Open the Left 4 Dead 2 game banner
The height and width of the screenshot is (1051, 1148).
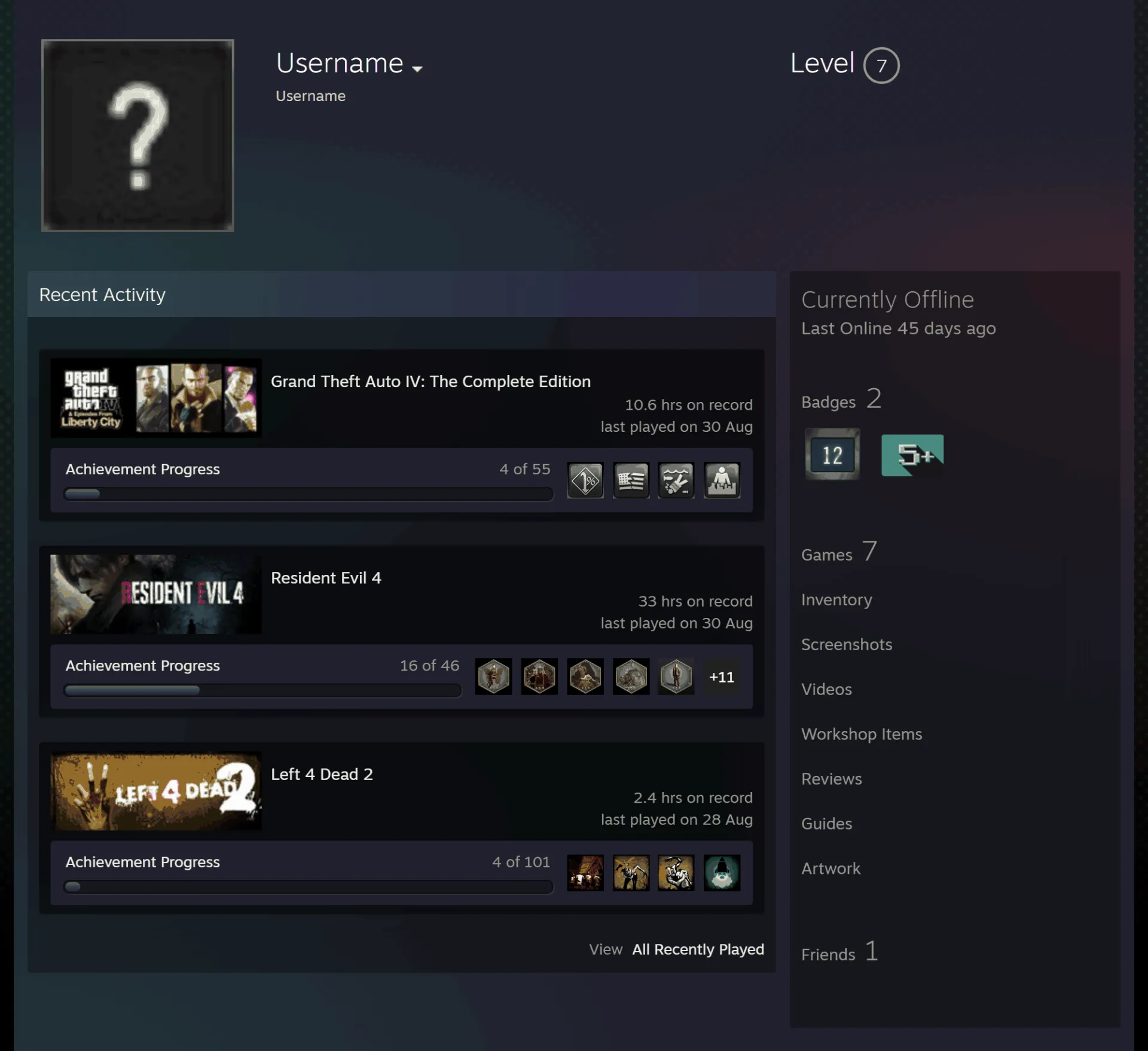pyautogui.click(x=156, y=791)
